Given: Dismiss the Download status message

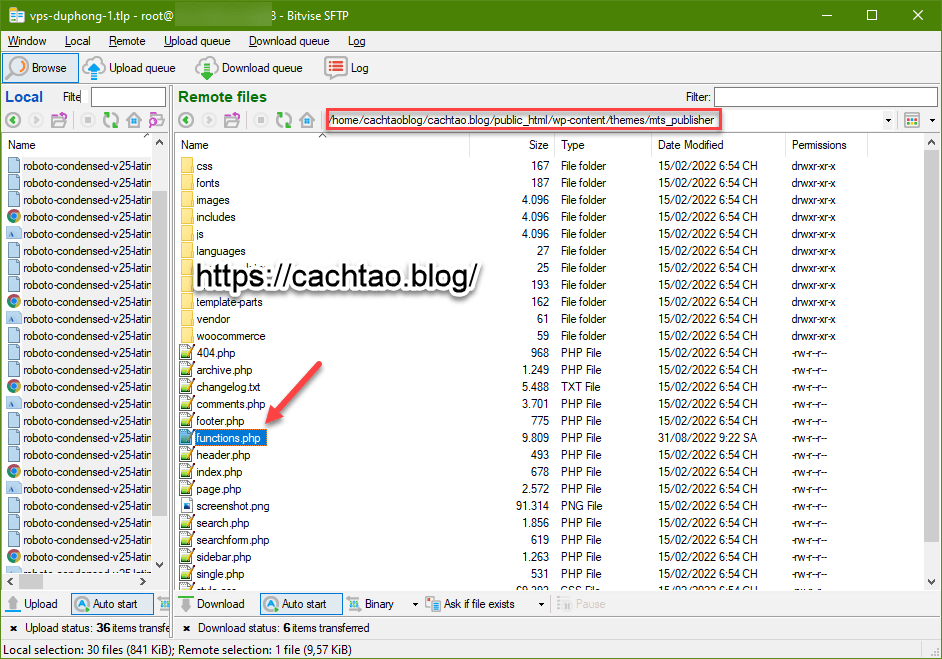Looking at the screenshot, I should coord(186,628).
